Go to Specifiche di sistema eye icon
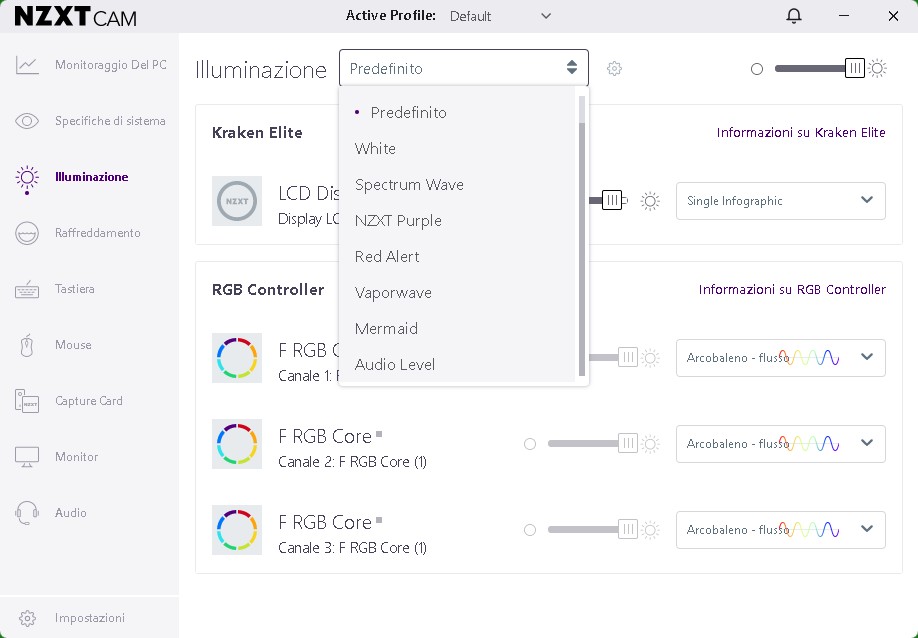 coord(27,121)
